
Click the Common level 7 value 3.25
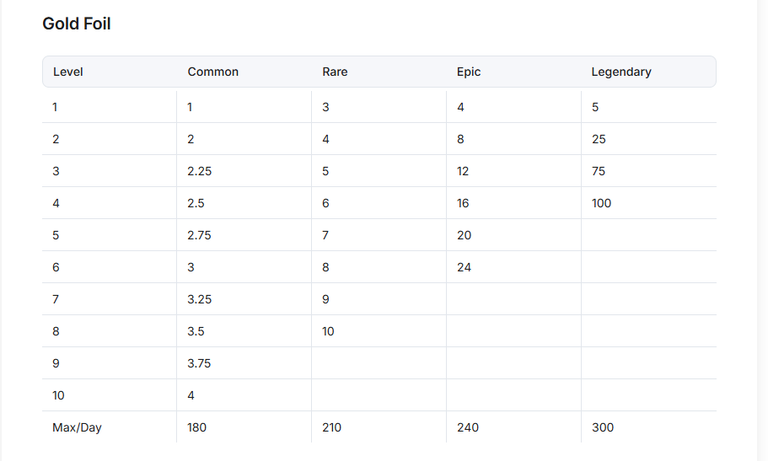tap(199, 299)
